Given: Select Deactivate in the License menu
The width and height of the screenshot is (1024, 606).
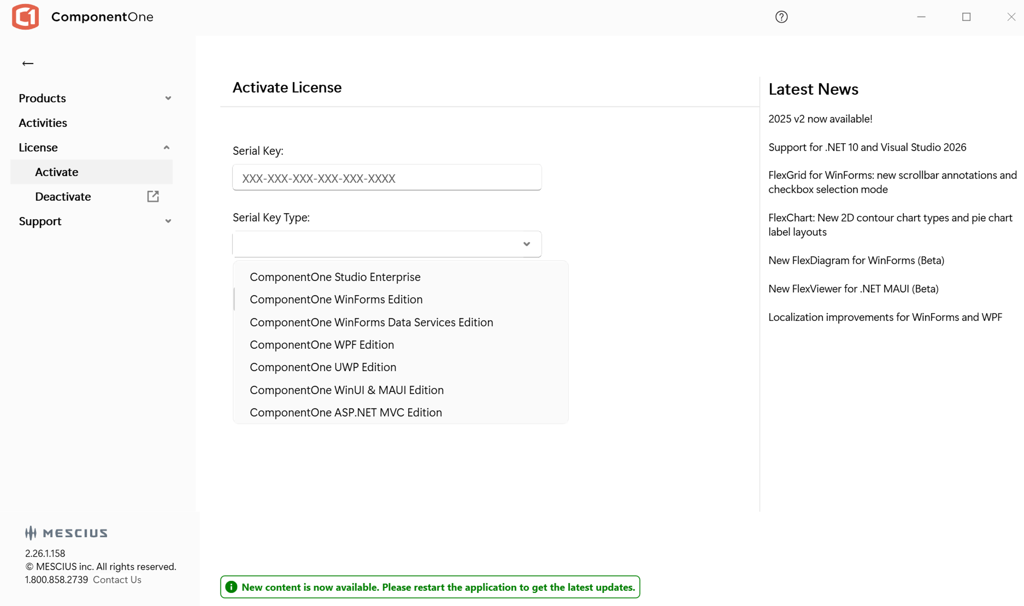Looking at the screenshot, I should pos(63,197).
